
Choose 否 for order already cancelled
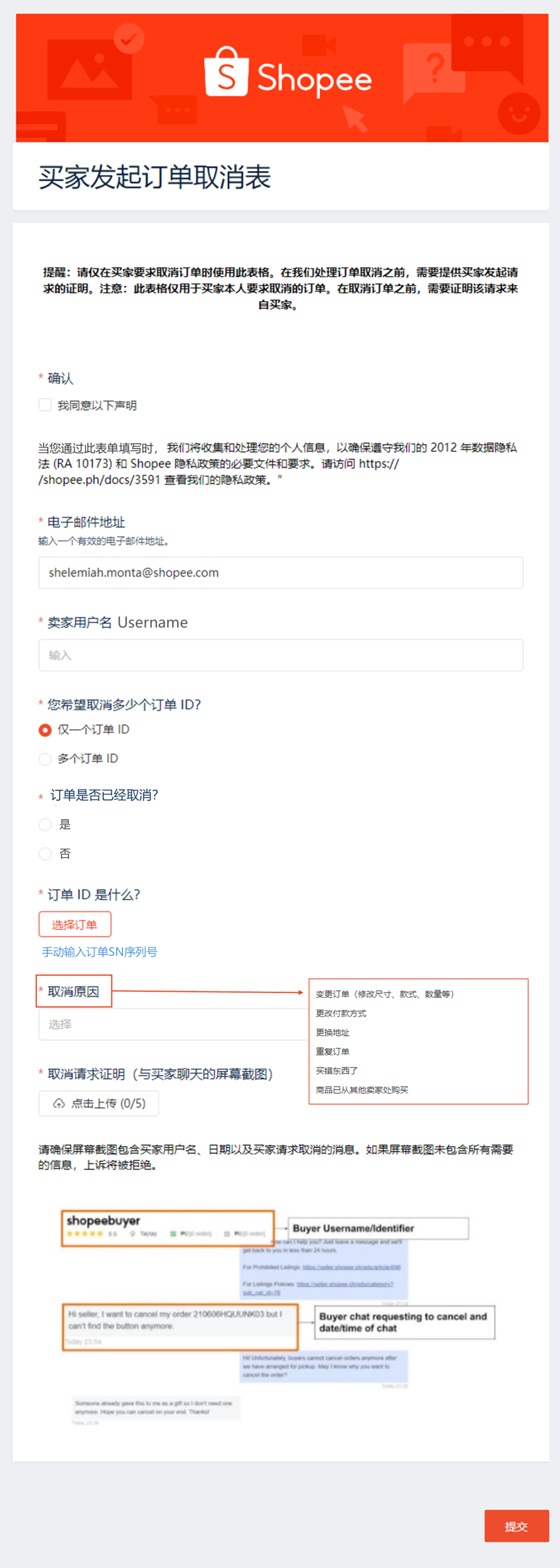45,854
